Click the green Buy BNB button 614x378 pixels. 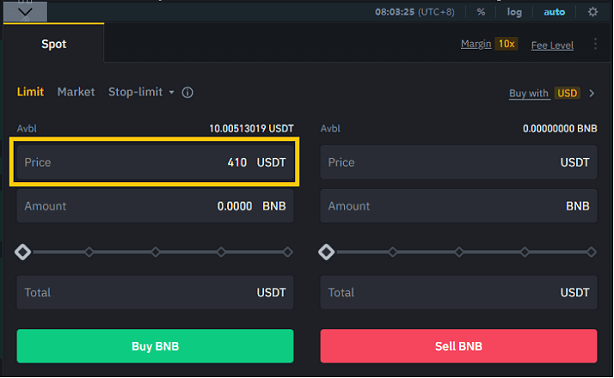pyautogui.click(x=155, y=346)
